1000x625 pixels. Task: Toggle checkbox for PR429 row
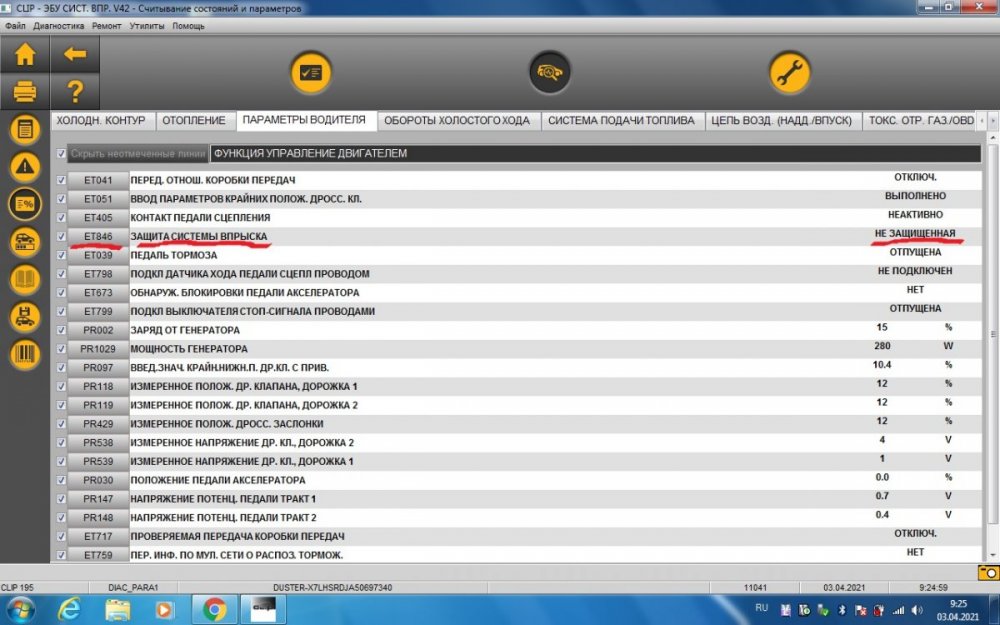(x=61, y=424)
